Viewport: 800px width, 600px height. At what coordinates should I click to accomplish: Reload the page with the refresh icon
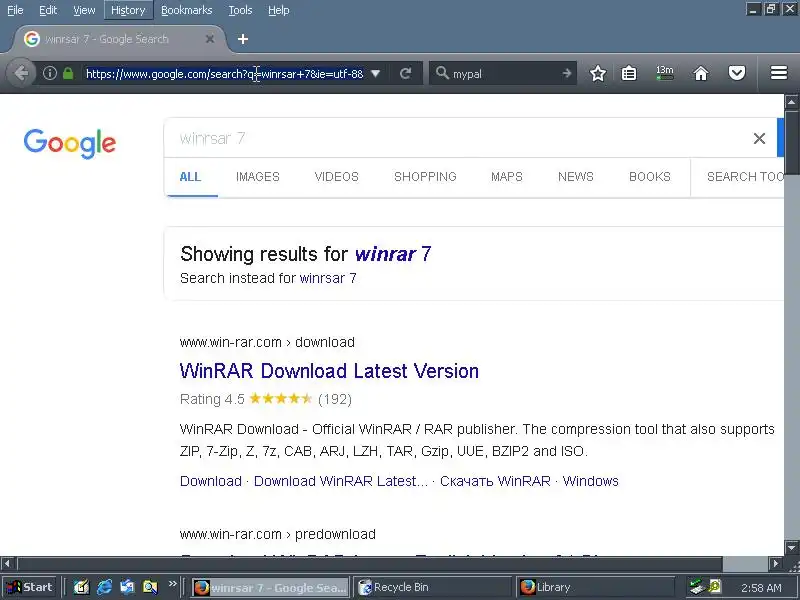(406, 73)
